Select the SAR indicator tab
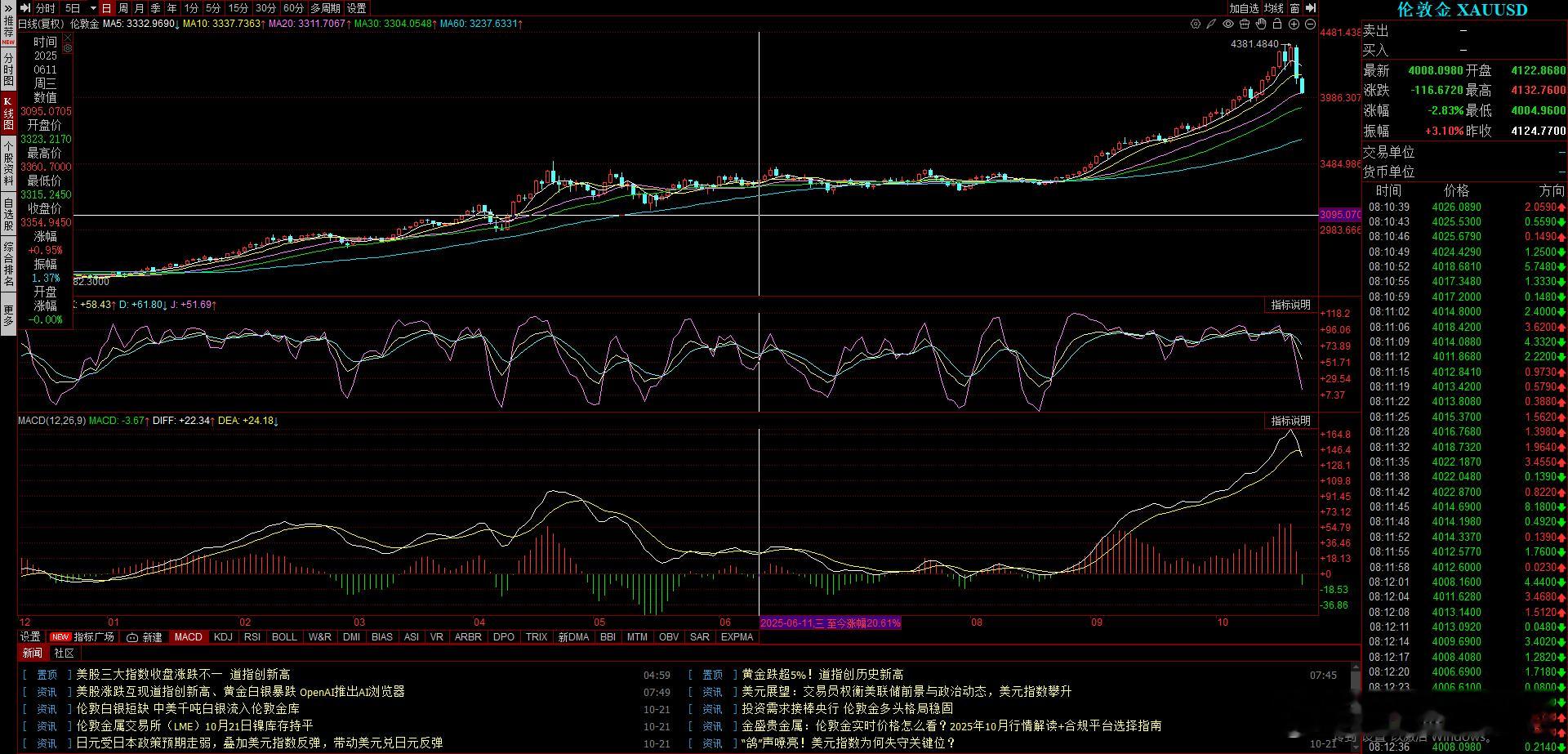The image size is (1568, 754). point(700,637)
